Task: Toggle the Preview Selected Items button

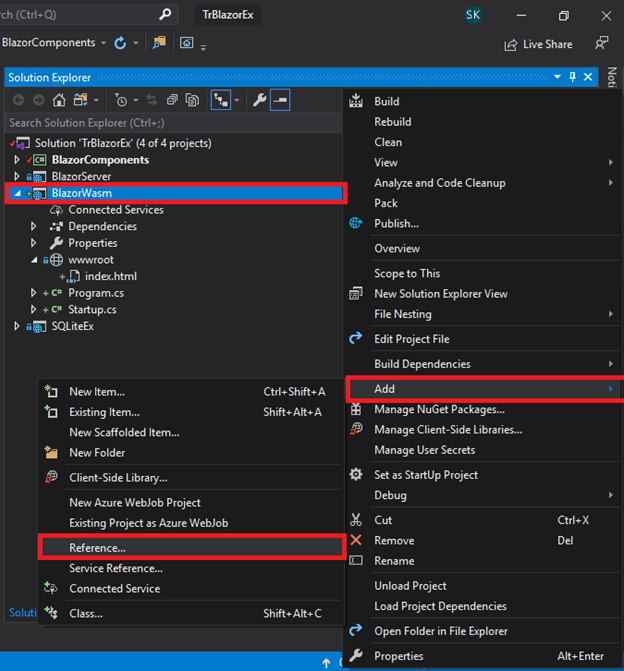Action: tap(280, 100)
